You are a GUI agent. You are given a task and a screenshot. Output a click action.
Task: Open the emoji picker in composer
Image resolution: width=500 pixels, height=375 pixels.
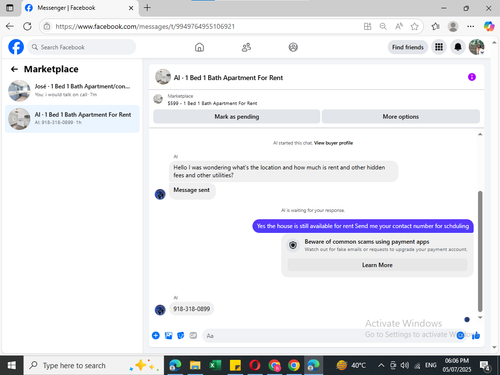pyautogui.click(x=460, y=335)
